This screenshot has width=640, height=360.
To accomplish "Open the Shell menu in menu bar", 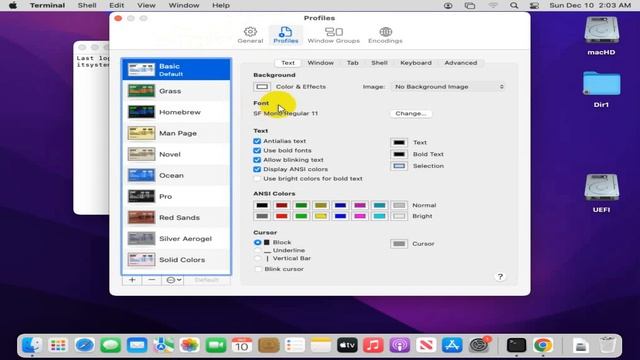I will [87, 5].
